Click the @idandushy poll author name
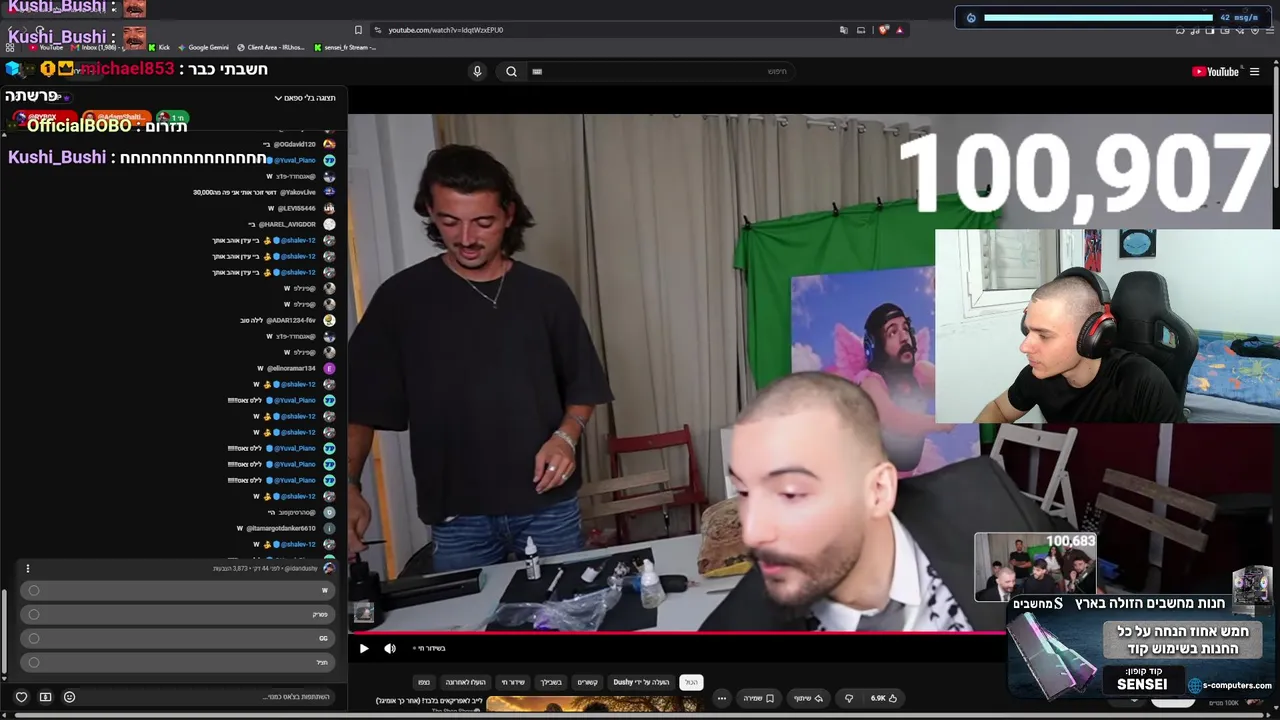Viewport: 1280px width, 720px height. pos(301,568)
